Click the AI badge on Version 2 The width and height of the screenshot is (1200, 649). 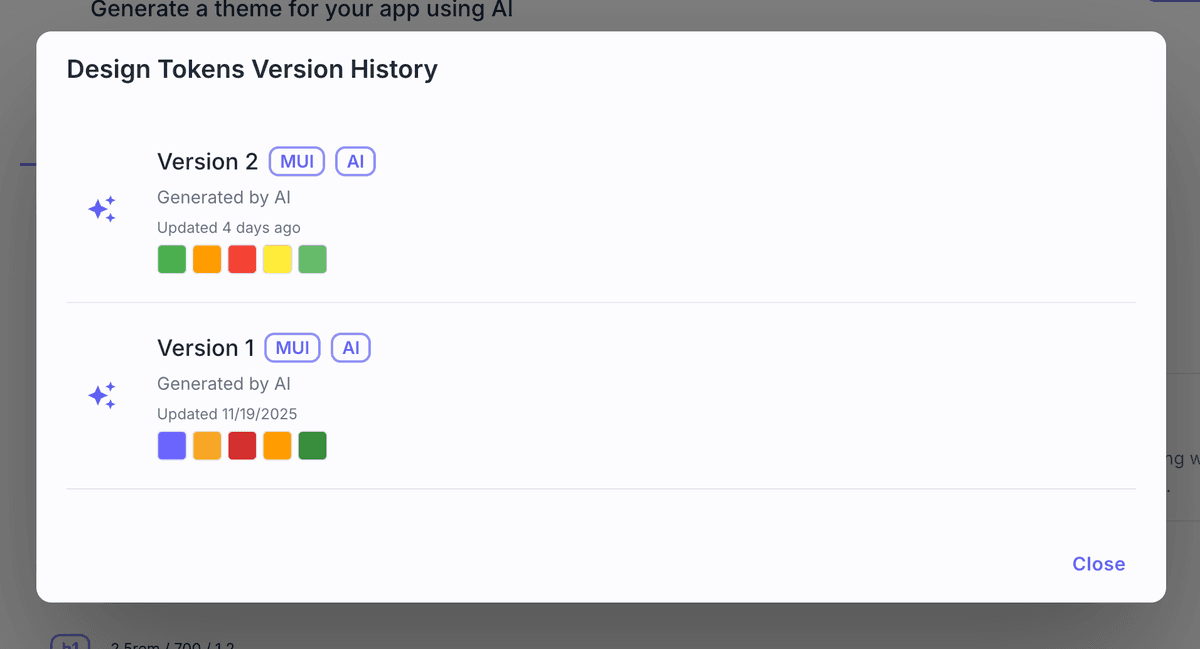[x=355, y=162]
